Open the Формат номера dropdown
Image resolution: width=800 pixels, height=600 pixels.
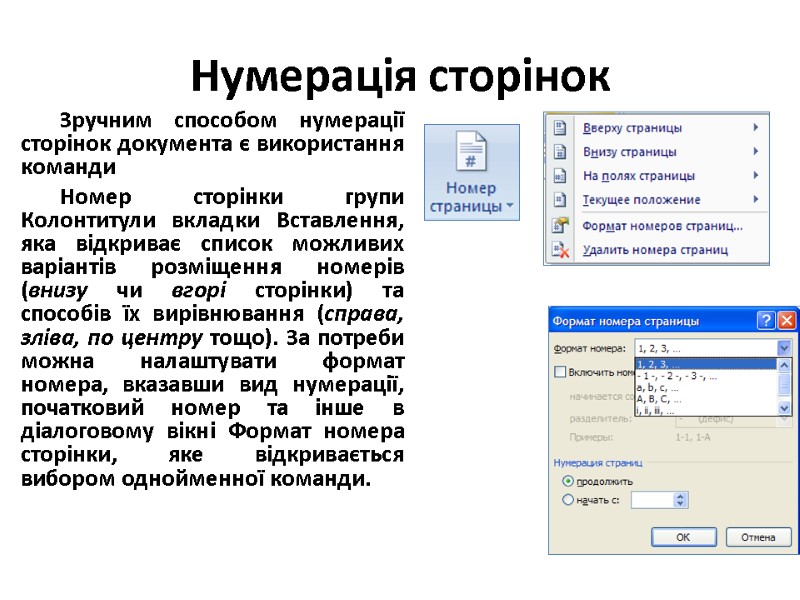pos(785,346)
